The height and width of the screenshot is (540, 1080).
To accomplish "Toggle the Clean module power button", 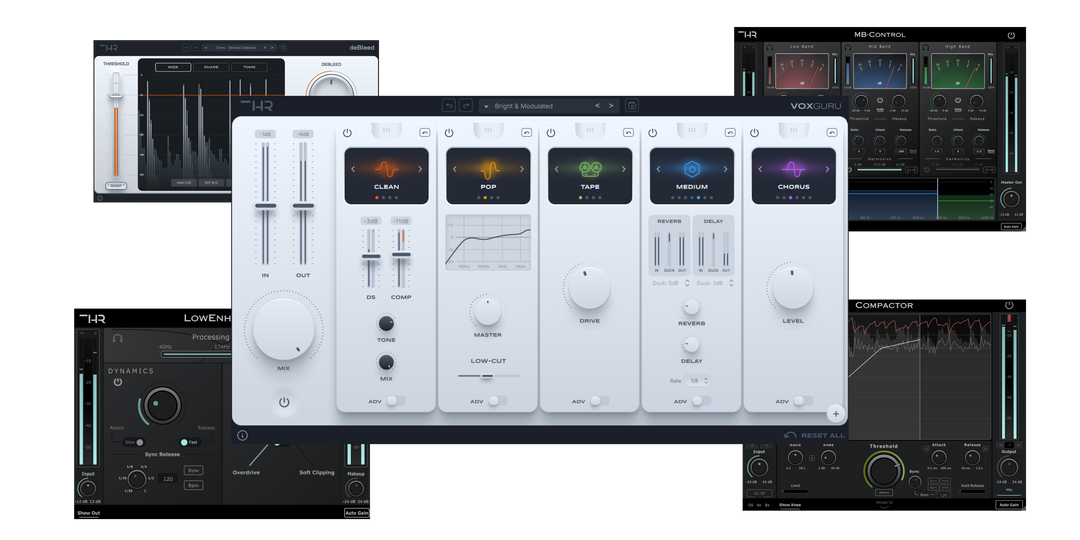I will click(347, 132).
